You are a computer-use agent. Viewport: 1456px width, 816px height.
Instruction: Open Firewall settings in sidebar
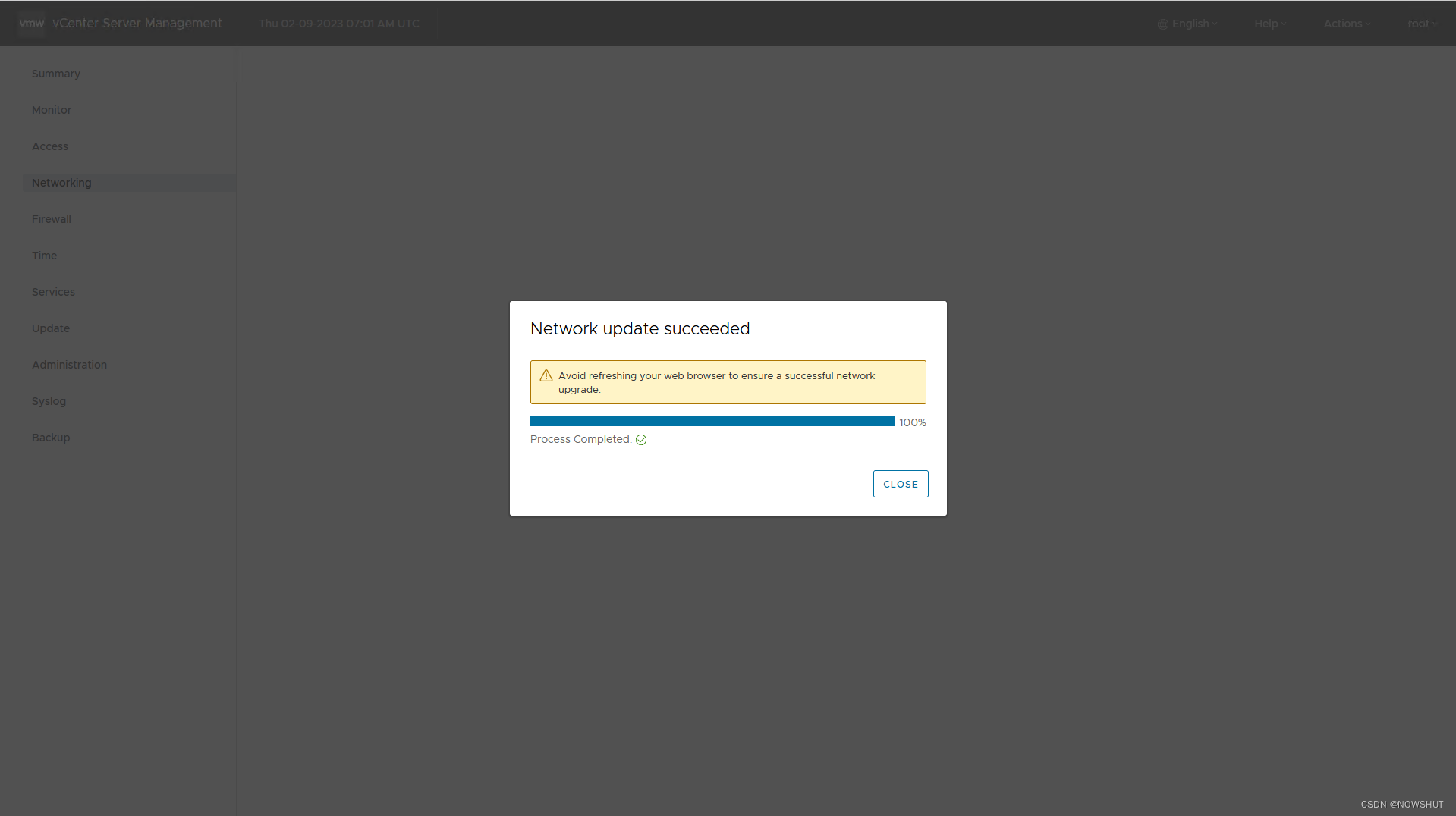click(x=52, y=219)
